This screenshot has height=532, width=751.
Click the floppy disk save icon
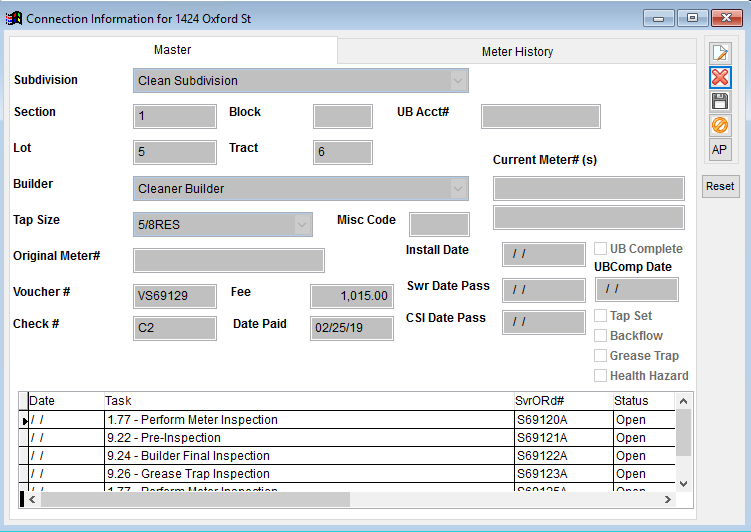[x=719, y=102]
